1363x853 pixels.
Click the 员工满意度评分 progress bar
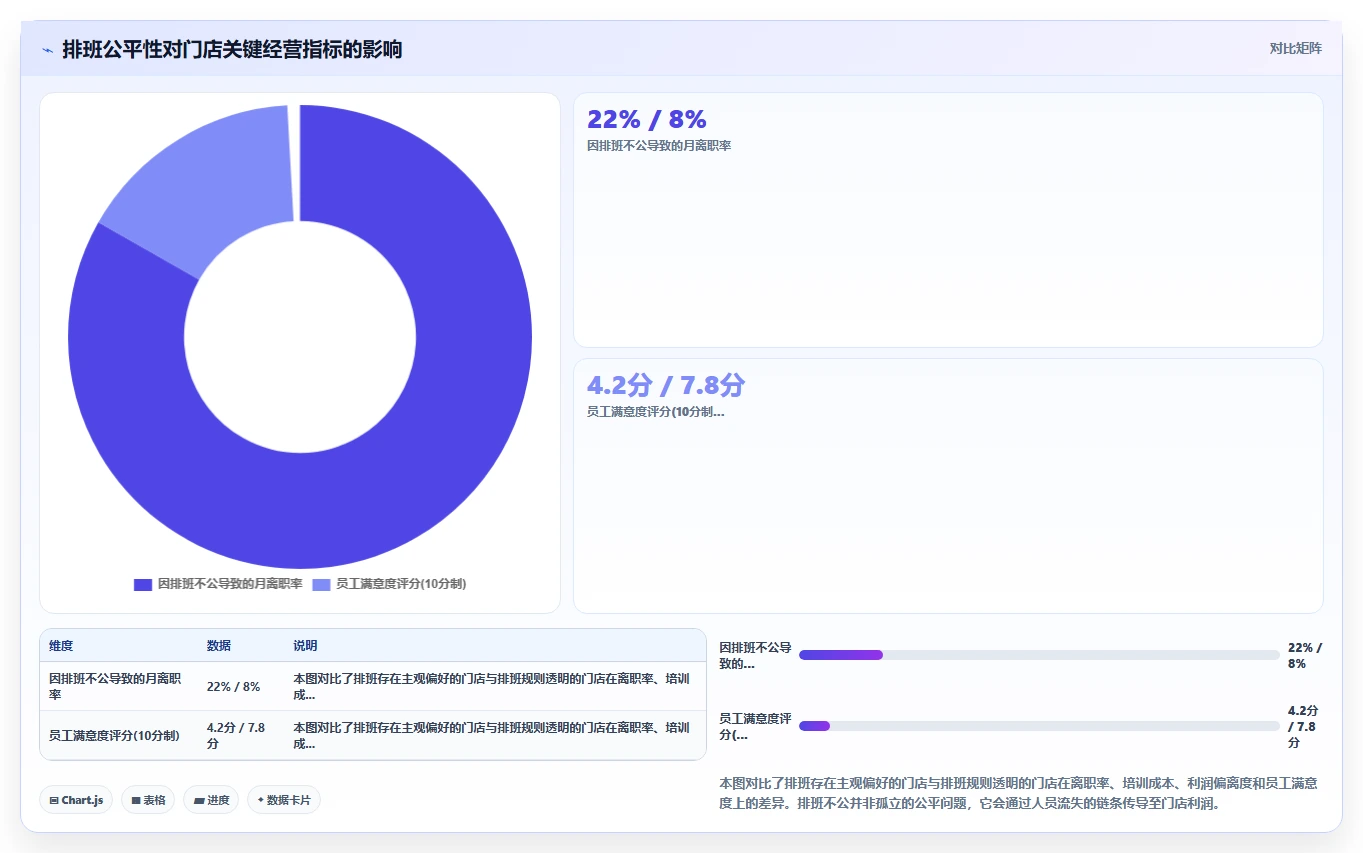click(x=1039, y=726)
